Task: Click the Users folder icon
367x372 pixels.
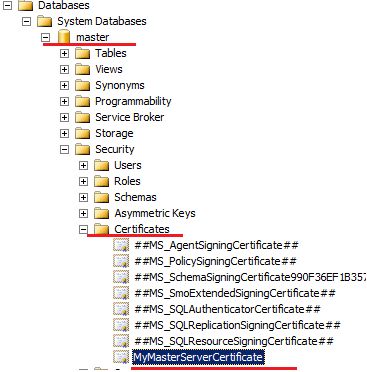Action: click(101, 165)
